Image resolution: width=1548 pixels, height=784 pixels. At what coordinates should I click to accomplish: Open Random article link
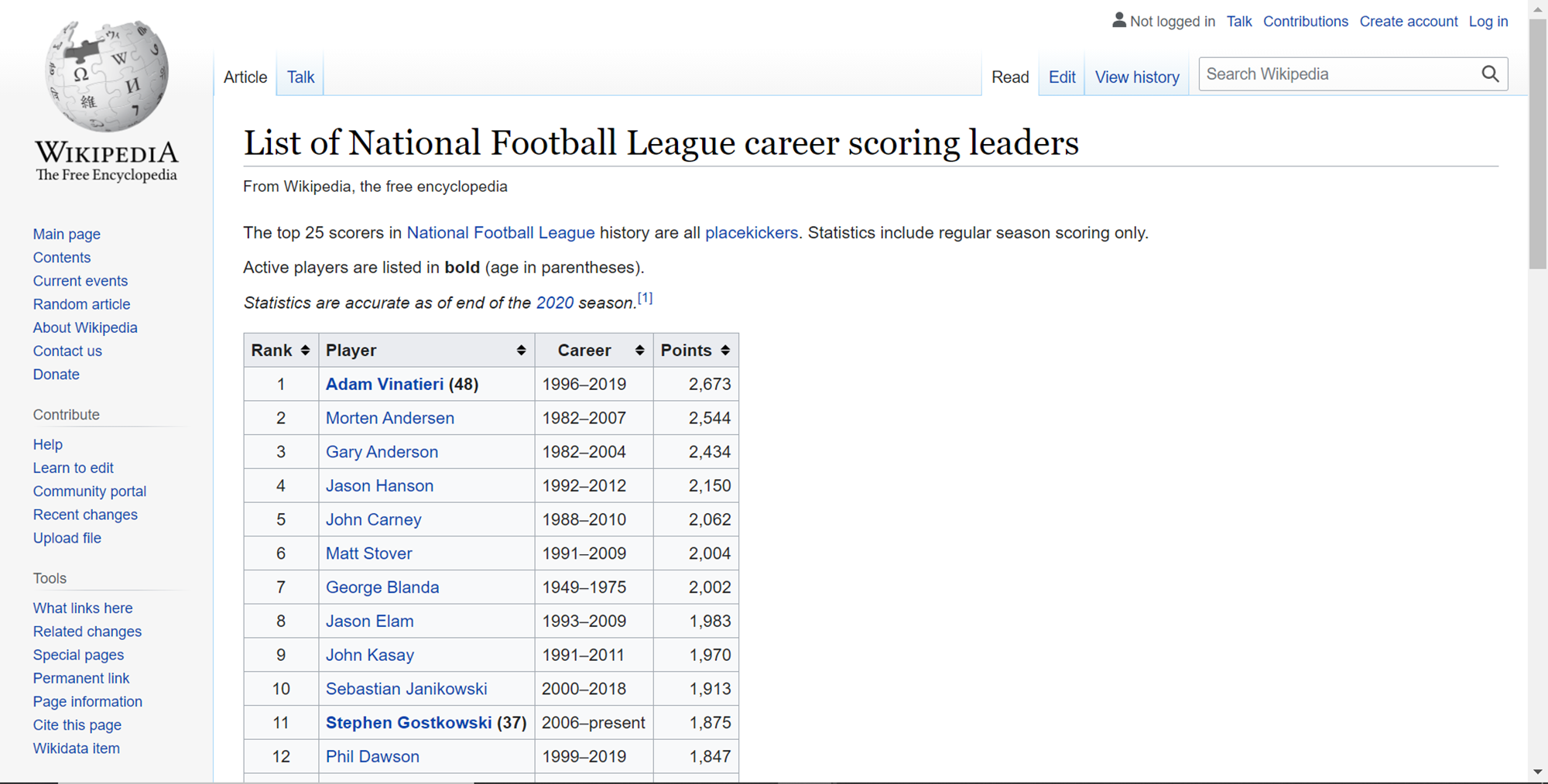81,304
